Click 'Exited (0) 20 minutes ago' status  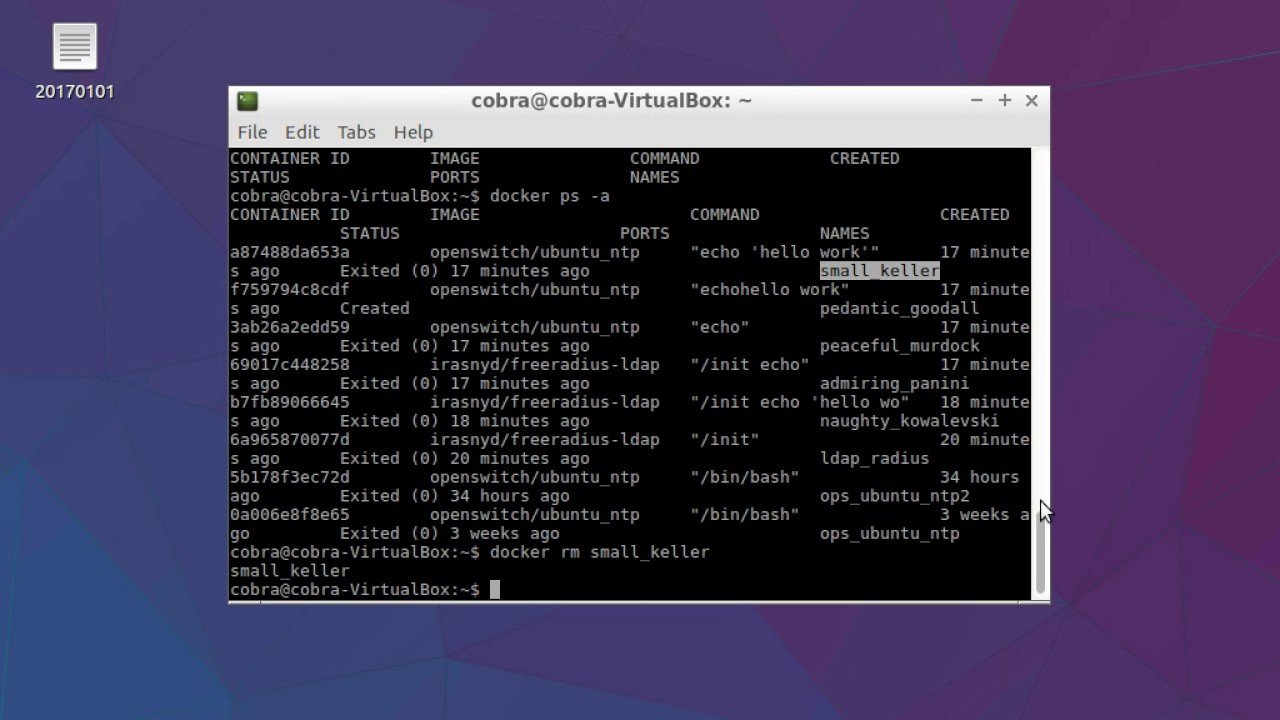[465, 459]
